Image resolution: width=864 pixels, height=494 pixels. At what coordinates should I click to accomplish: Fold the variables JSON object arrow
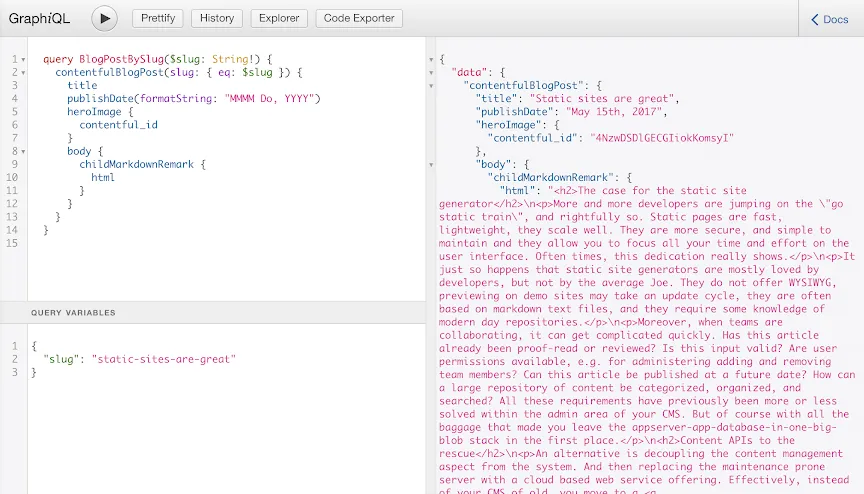coord(22,346)
